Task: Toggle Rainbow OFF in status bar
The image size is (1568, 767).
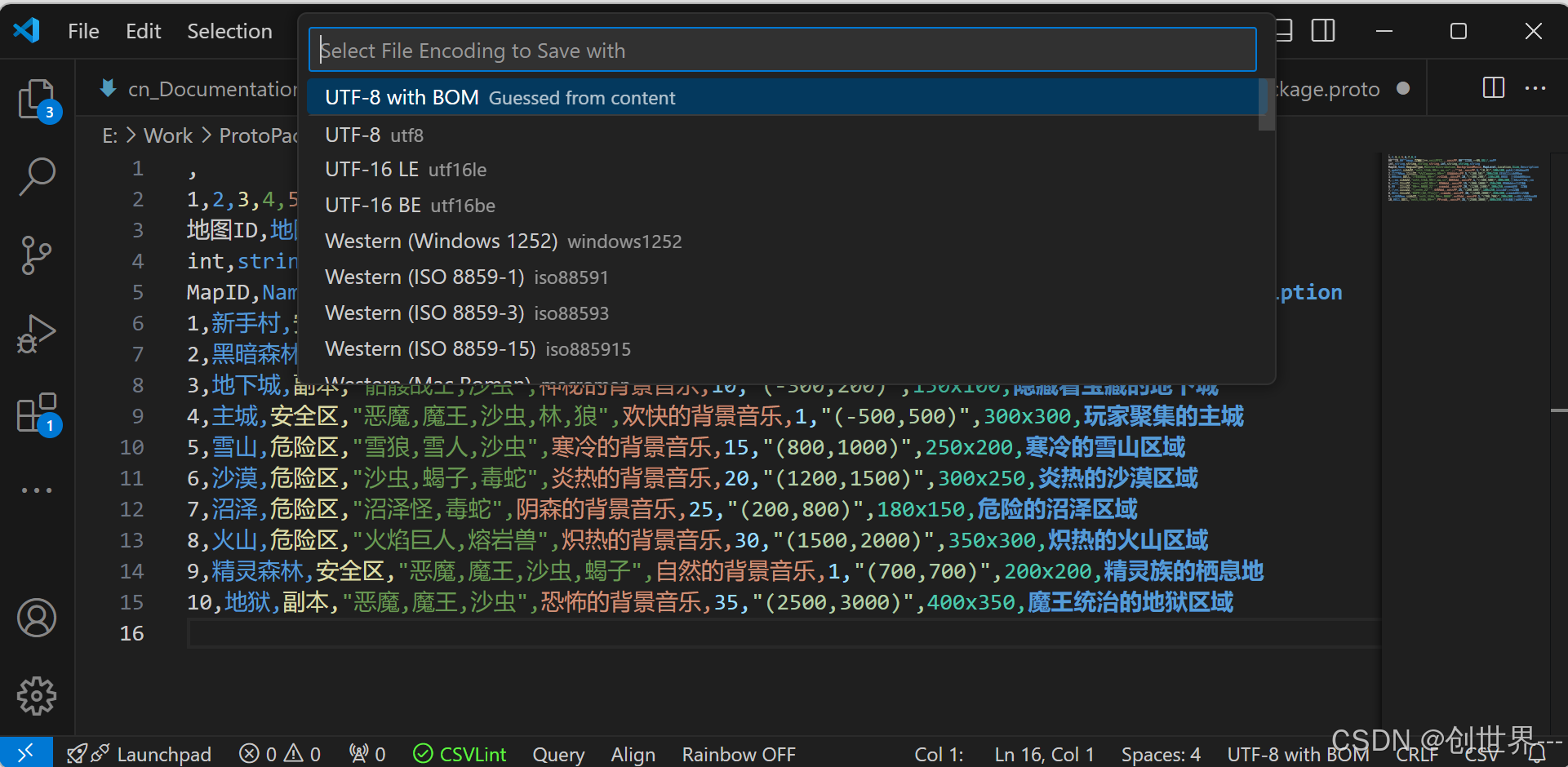Action: pyautogui.click(x=739, y=754)
